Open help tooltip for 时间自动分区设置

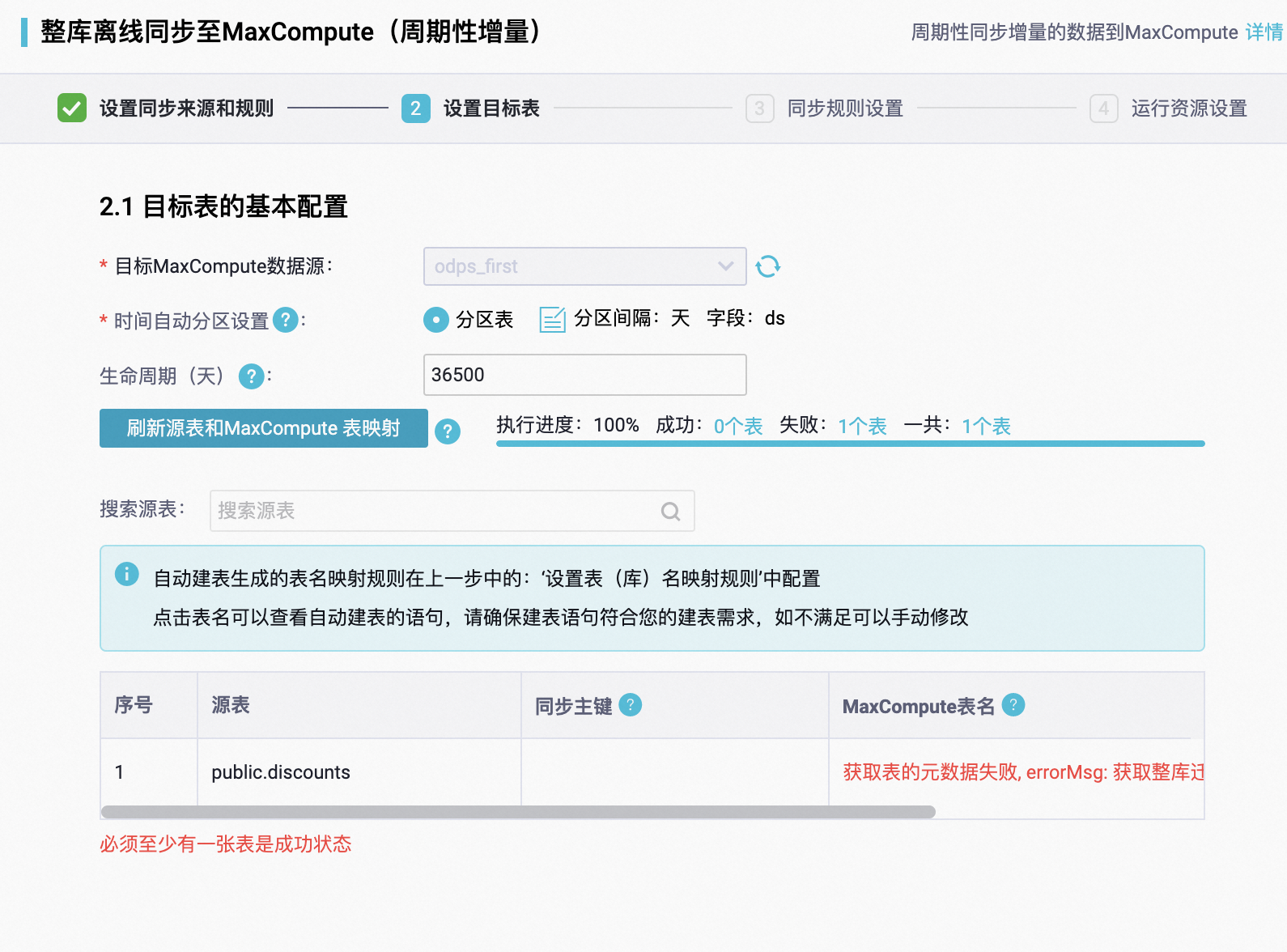click(285, 320)
